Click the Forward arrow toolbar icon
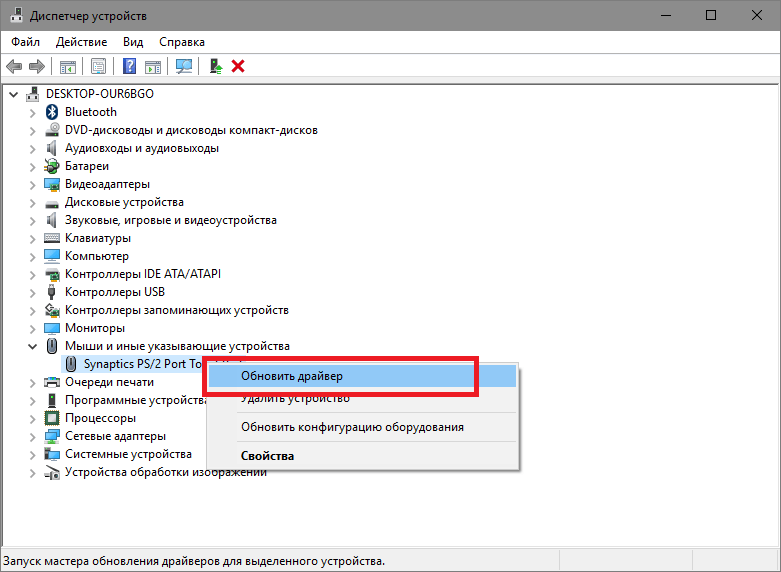The width and height of the screenshot is (781, 572). click(37, 66)
